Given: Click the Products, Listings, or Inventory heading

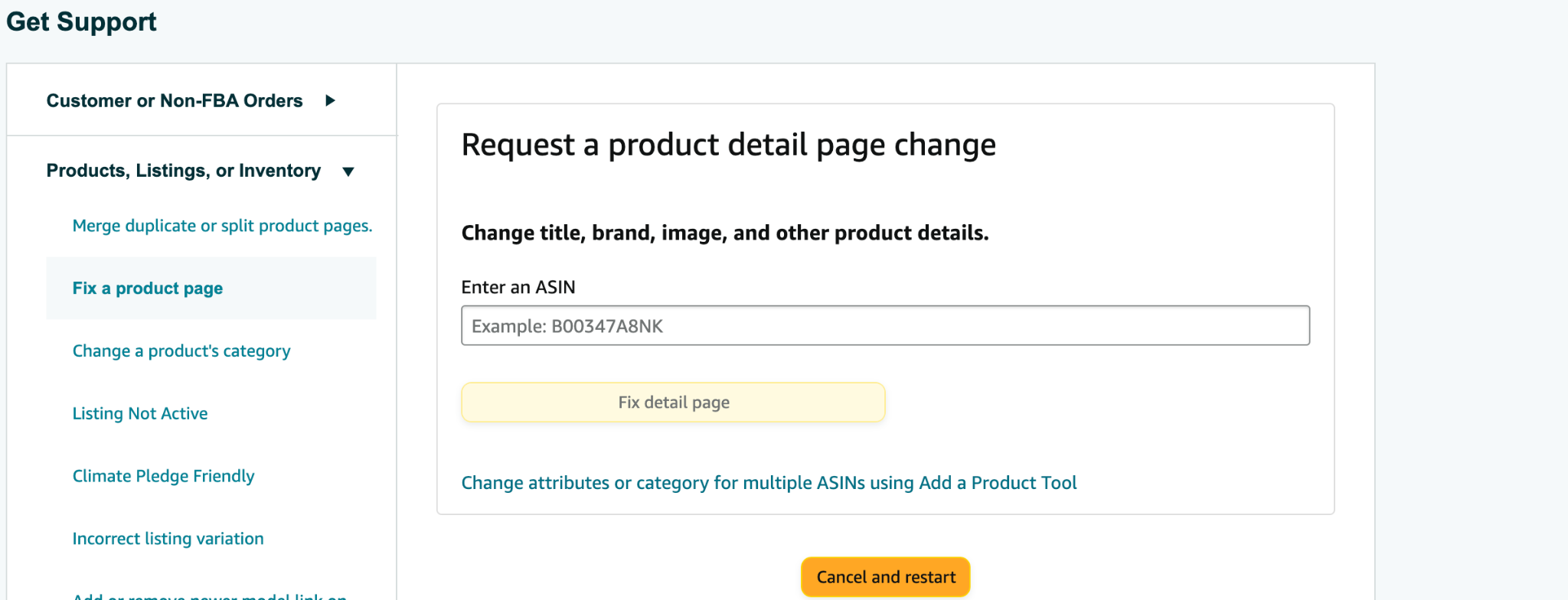Looking at the screenshot, I should [x=184, y=171].
